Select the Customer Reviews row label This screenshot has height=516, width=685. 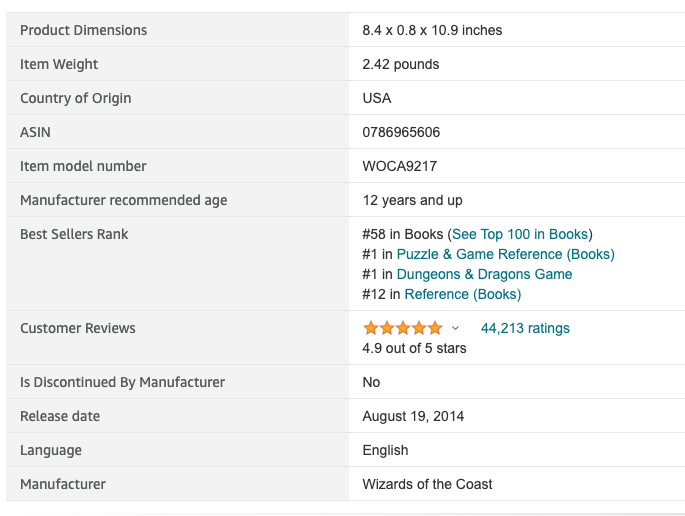78,328
